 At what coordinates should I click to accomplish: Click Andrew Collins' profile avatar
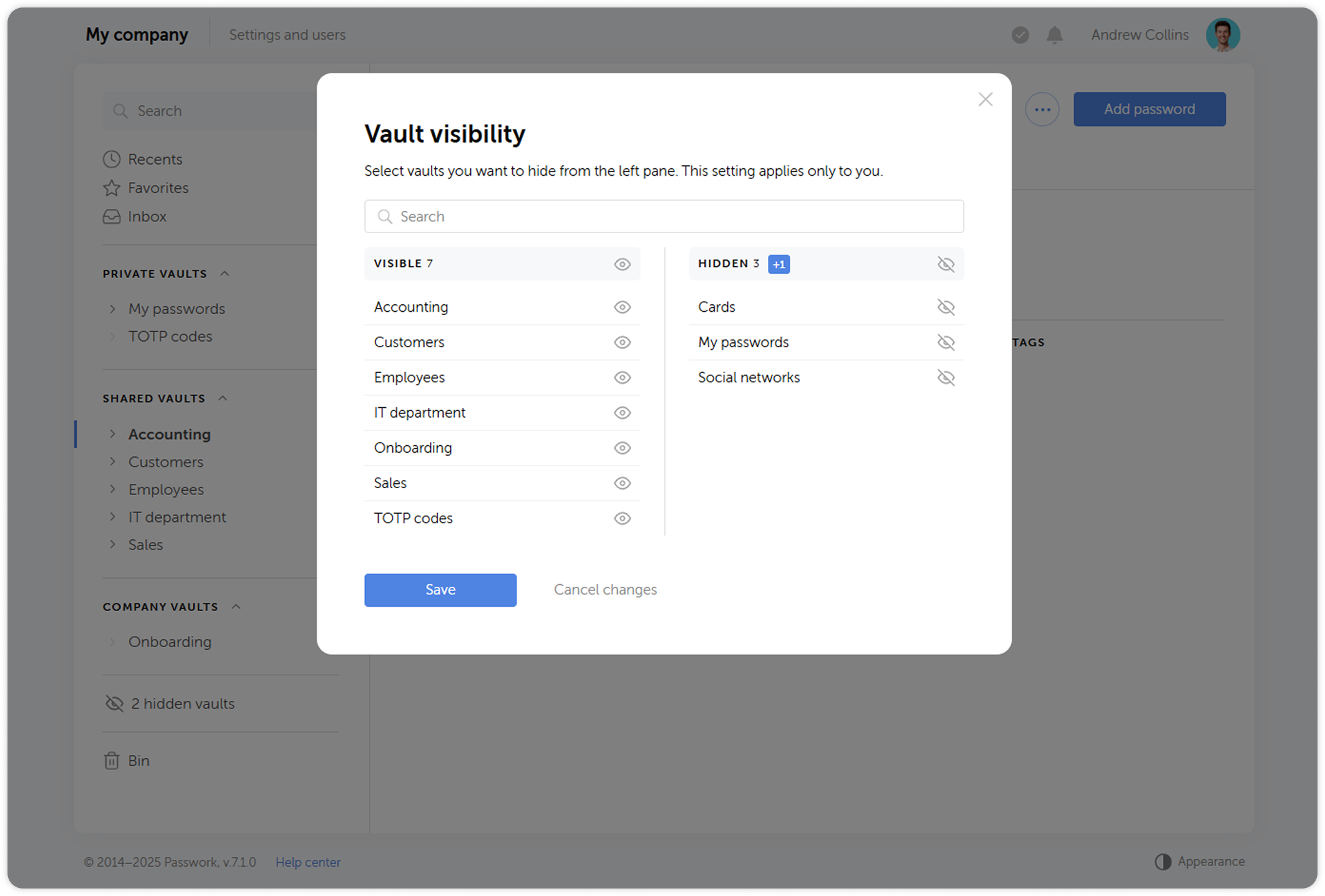(x=1223, y=35)
